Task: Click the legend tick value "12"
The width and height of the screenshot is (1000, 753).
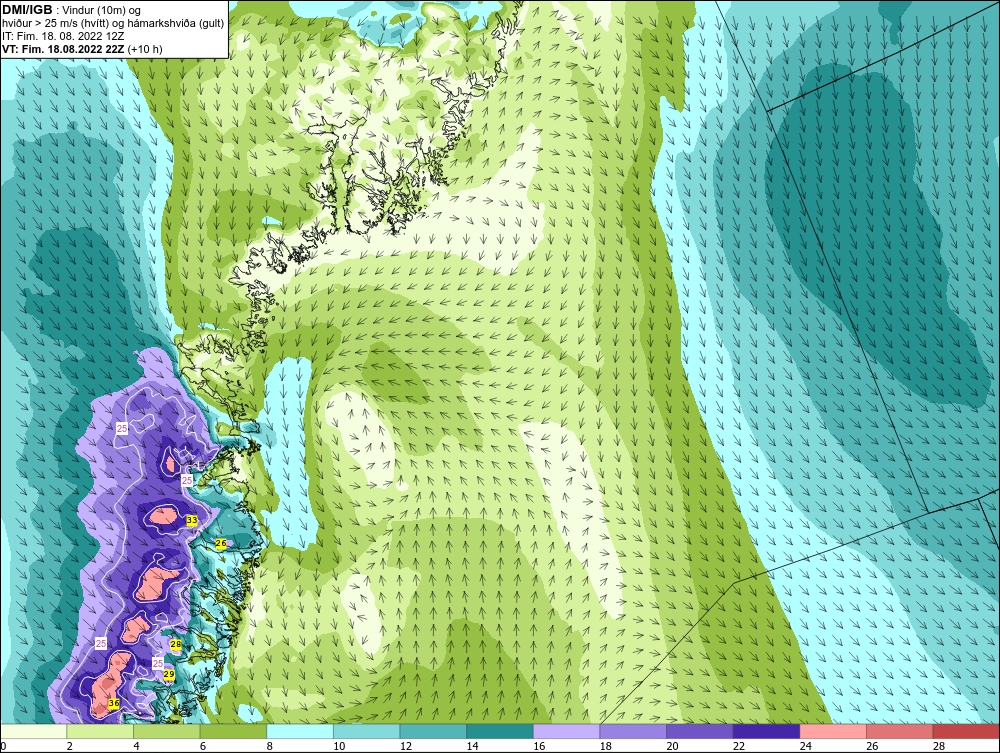Action: [406, 746]
